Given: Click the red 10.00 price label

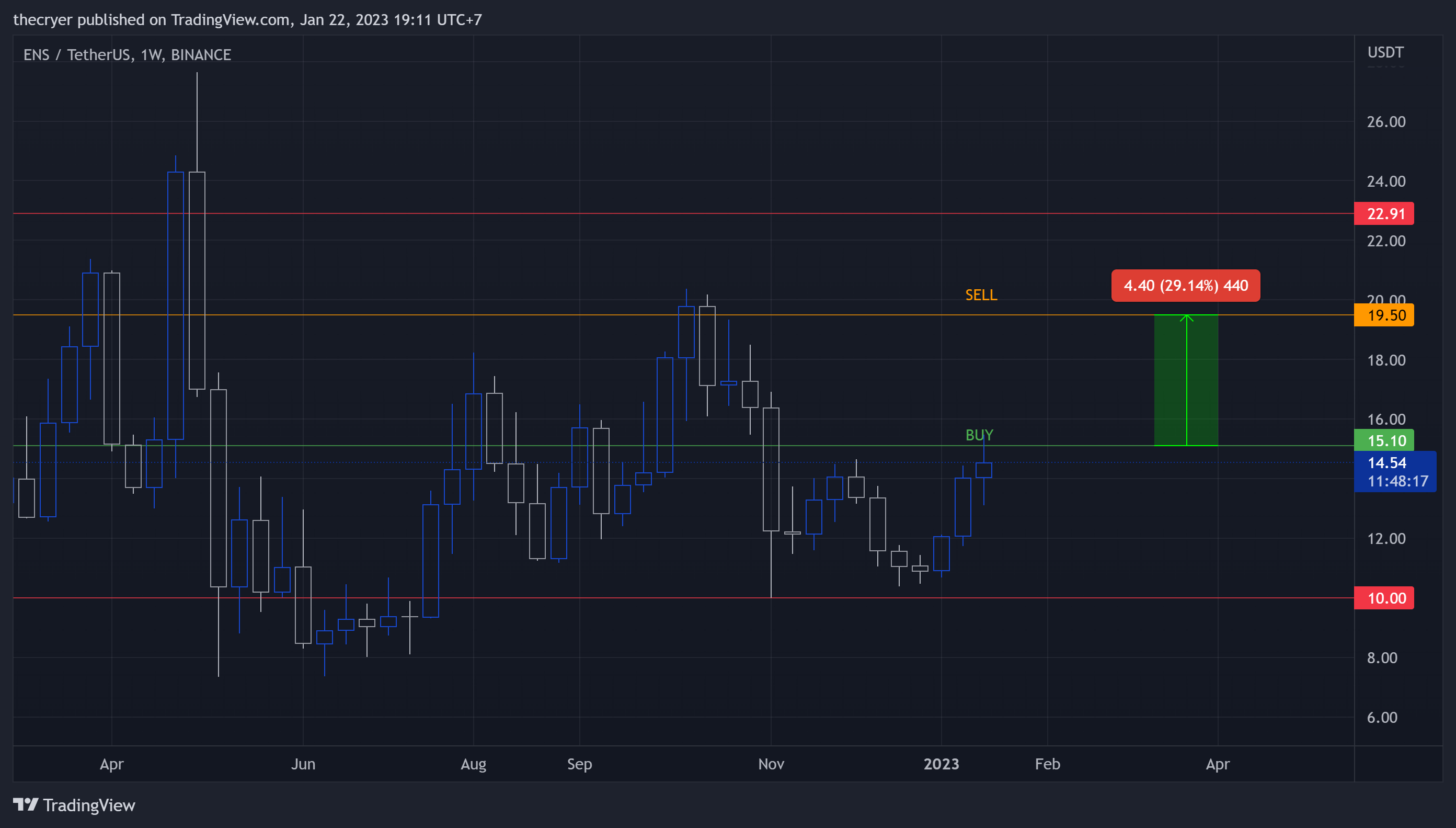Looking at the screenshot, I should click(1384, 598).
